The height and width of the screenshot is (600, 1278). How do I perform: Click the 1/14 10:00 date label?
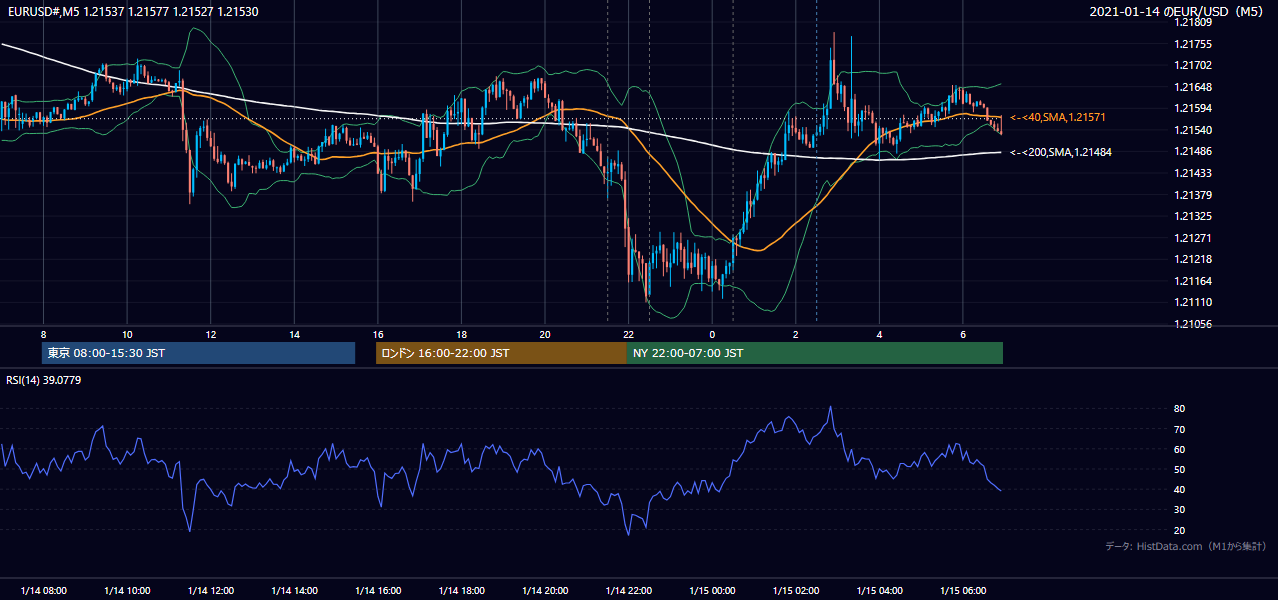pos(127,590)
